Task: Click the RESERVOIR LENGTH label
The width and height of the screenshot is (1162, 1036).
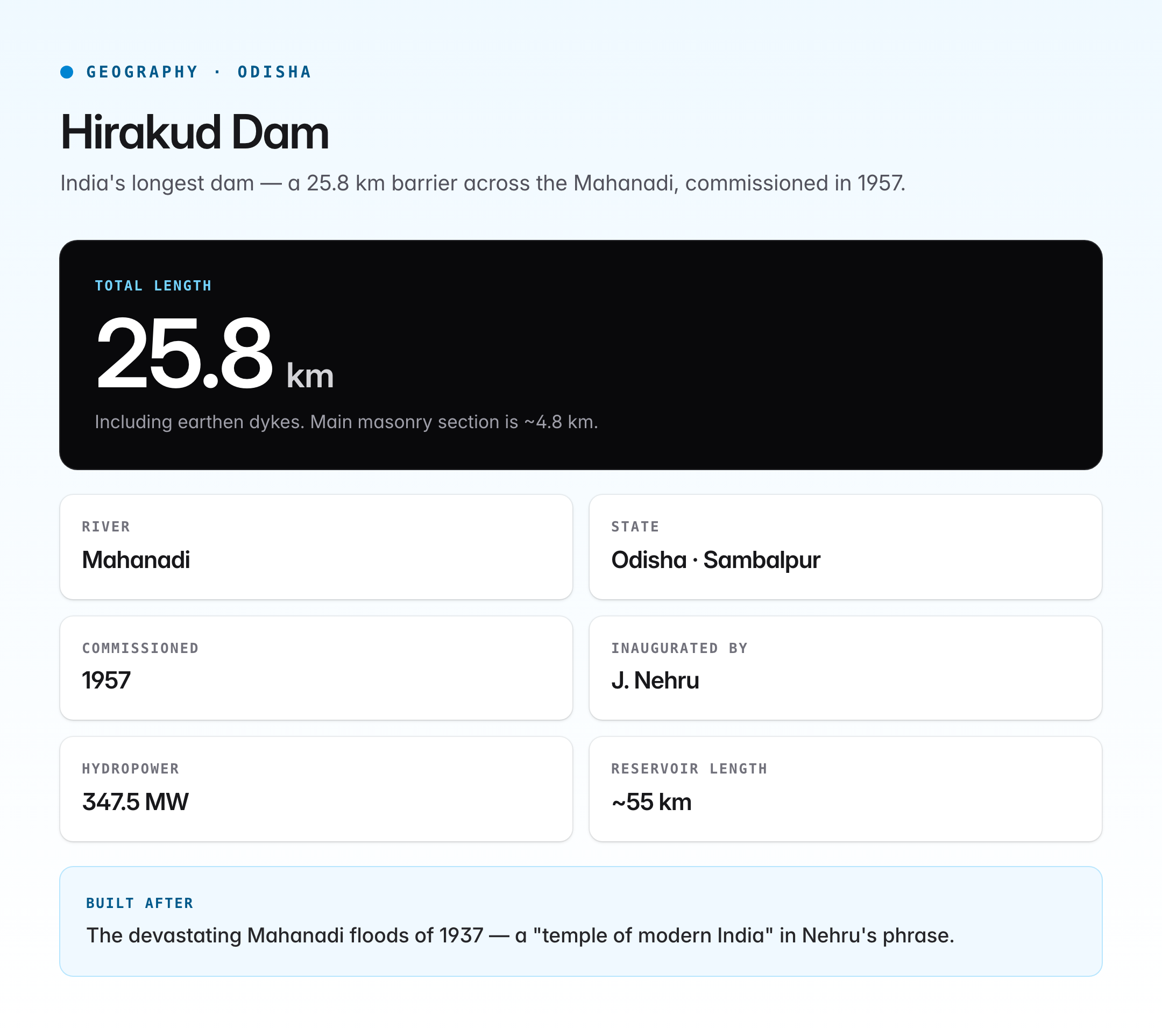Action: click(x=689, y=769)
